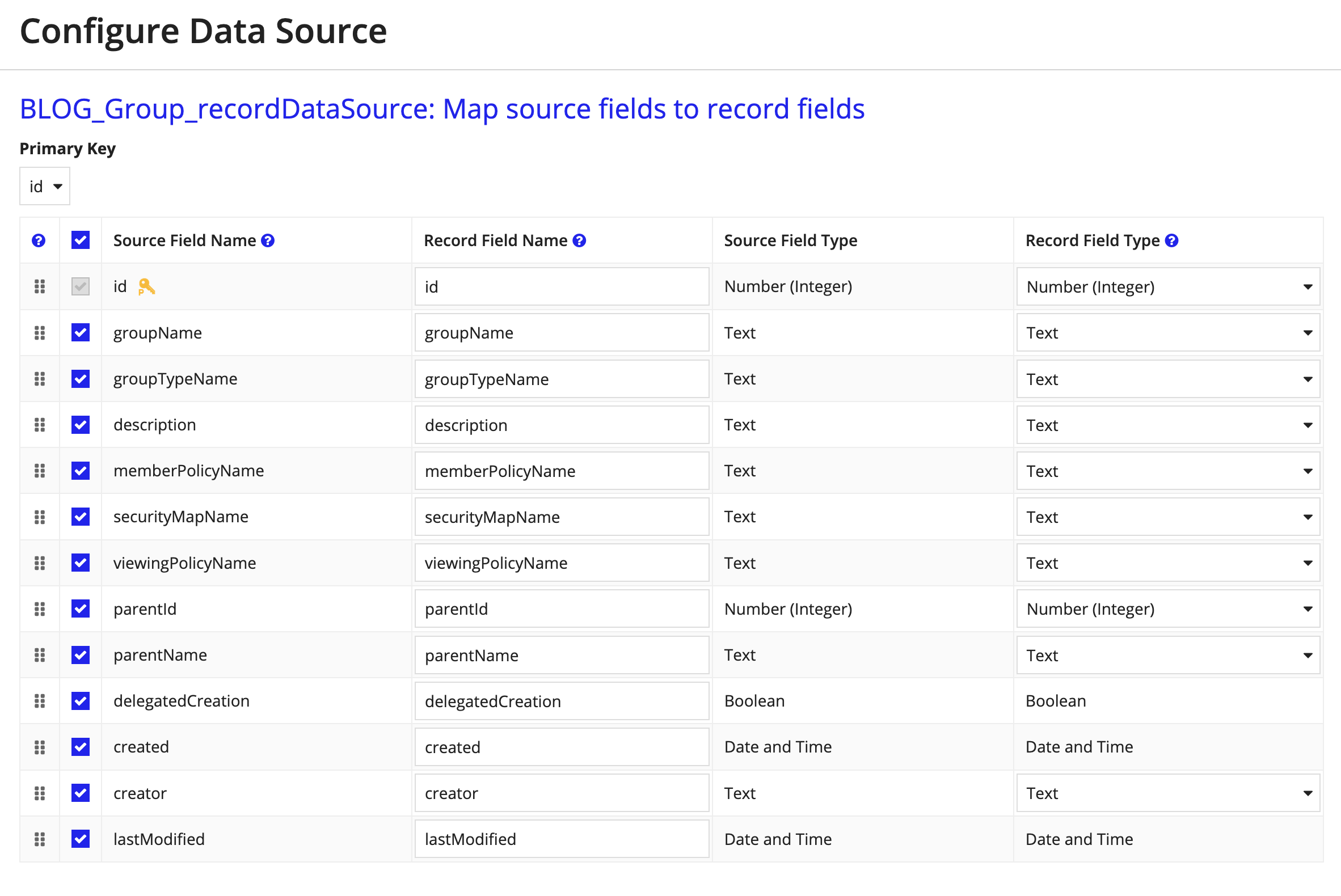Screen dimensions: 1341x896
Task: Click drag handle on parentId row
Action: coord(40,608)
